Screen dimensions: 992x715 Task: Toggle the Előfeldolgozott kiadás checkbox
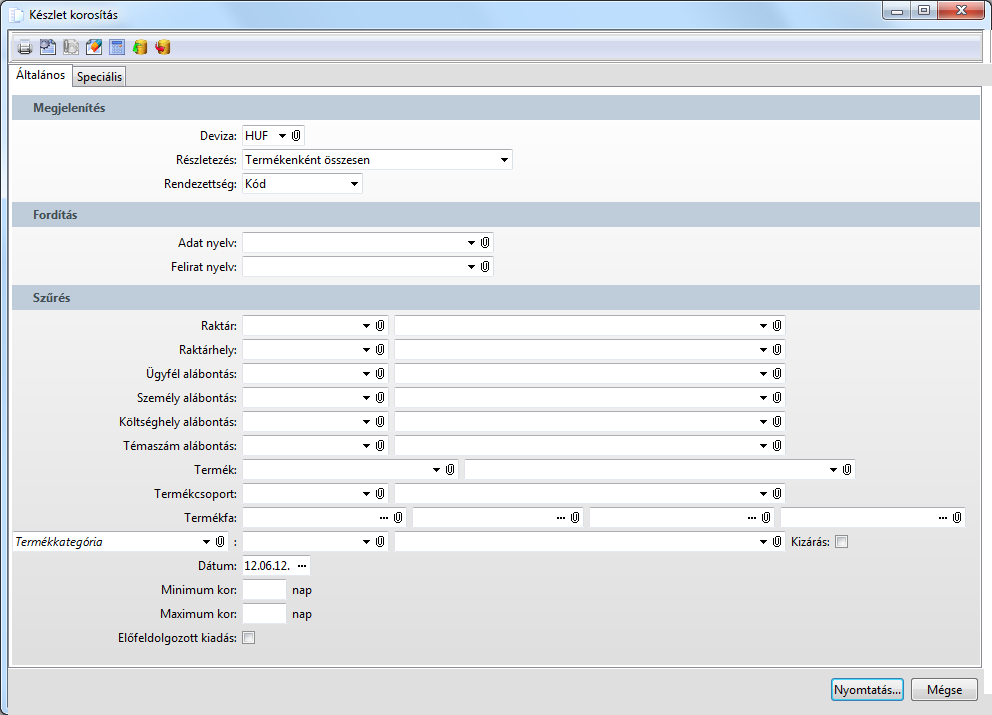pos(249,638)
